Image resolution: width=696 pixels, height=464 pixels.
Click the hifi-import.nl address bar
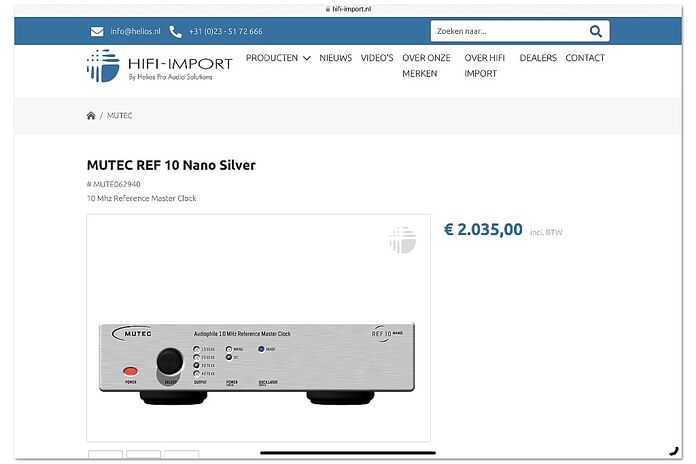348,9
